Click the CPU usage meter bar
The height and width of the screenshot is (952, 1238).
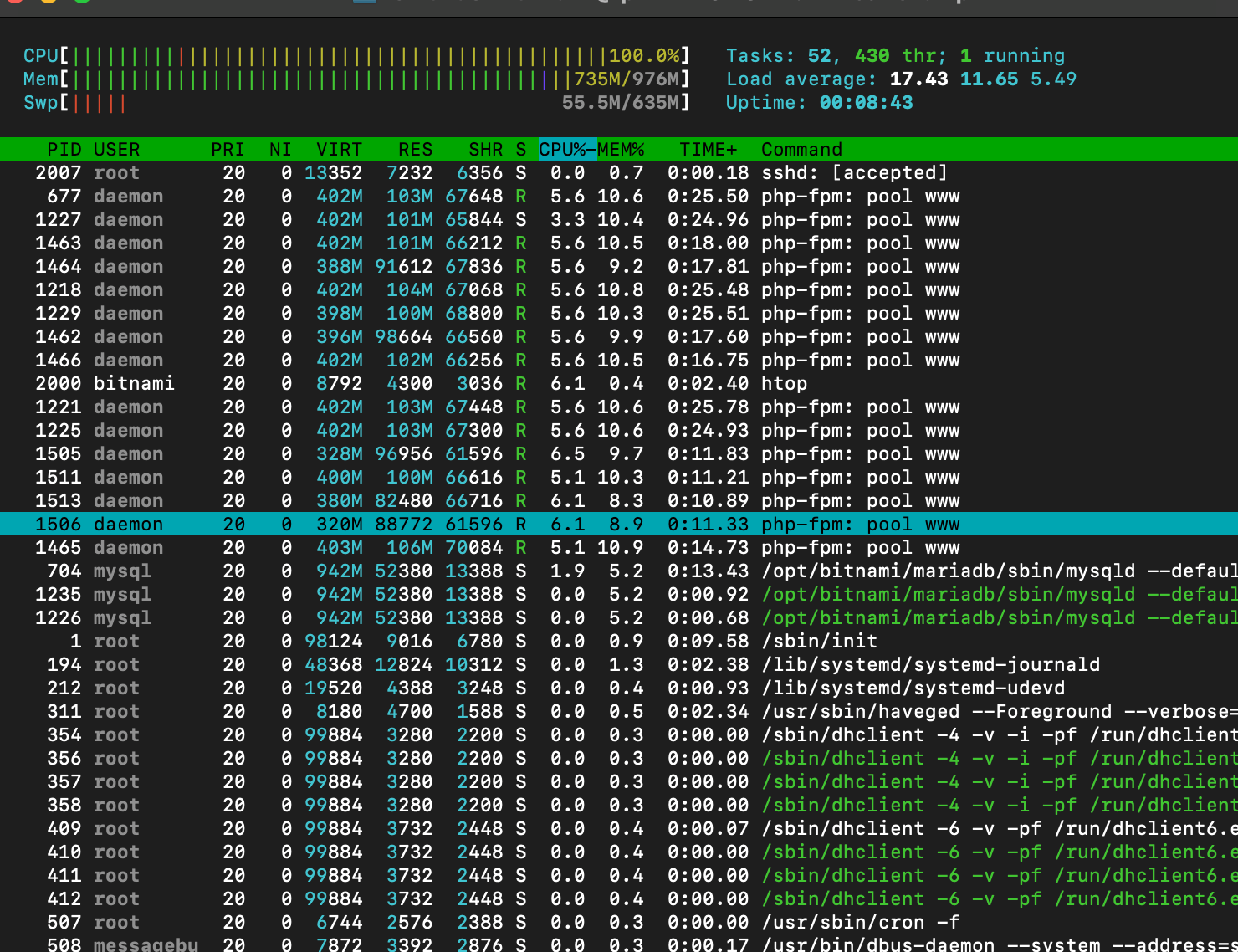(x=356, y=56)
